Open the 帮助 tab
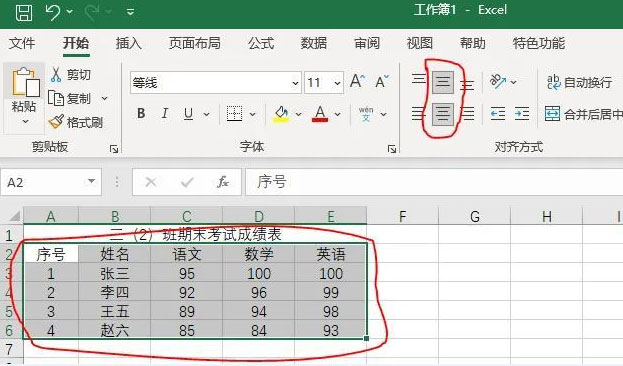The image size is (623, 366). pyautogui.click(x=473, y=43)
